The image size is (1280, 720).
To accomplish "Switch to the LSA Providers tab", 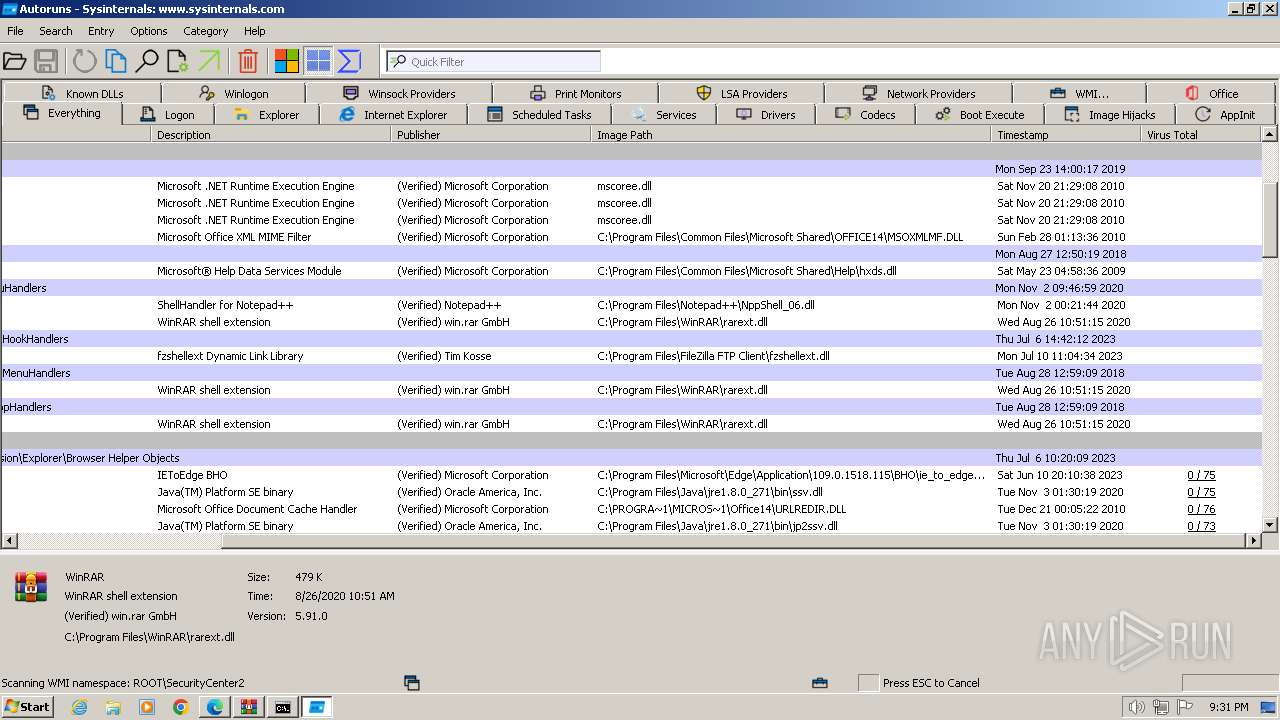I will tap(741, 93).
